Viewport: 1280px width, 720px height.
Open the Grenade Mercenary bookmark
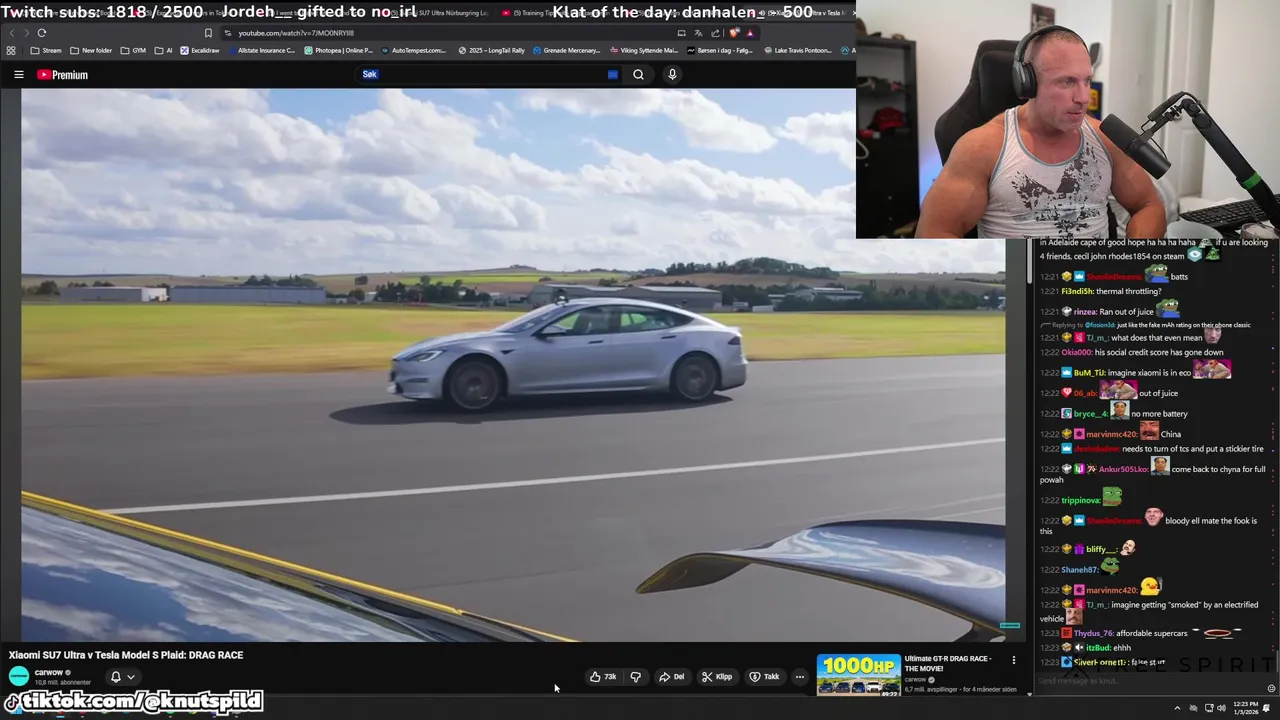567,50
